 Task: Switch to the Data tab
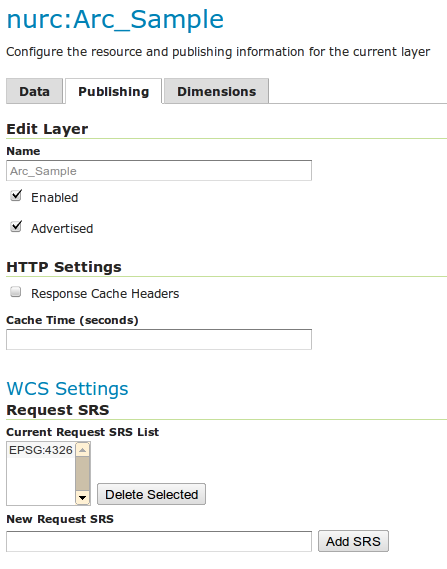(34, 91)
